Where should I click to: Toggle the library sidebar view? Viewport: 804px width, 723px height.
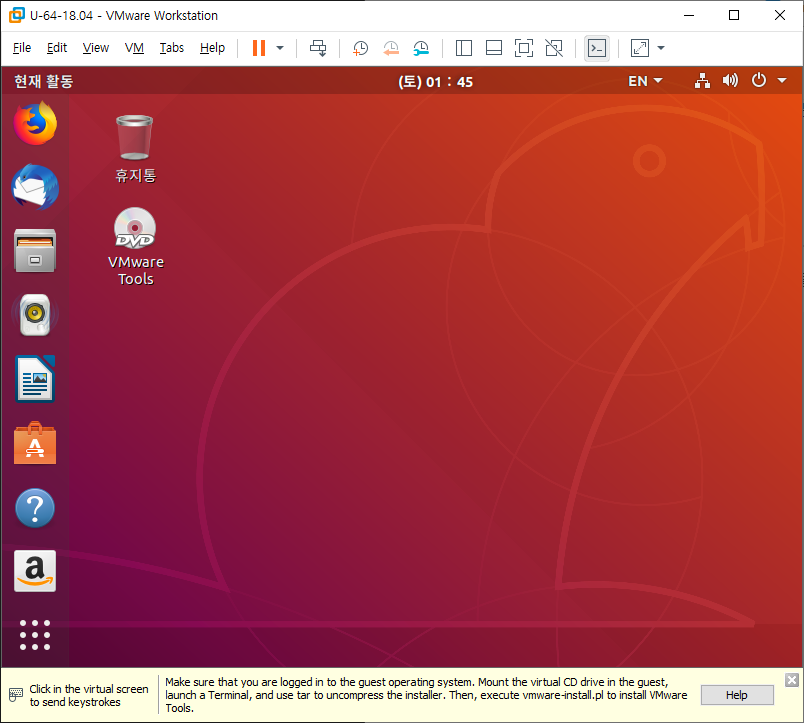click(464, 48)
